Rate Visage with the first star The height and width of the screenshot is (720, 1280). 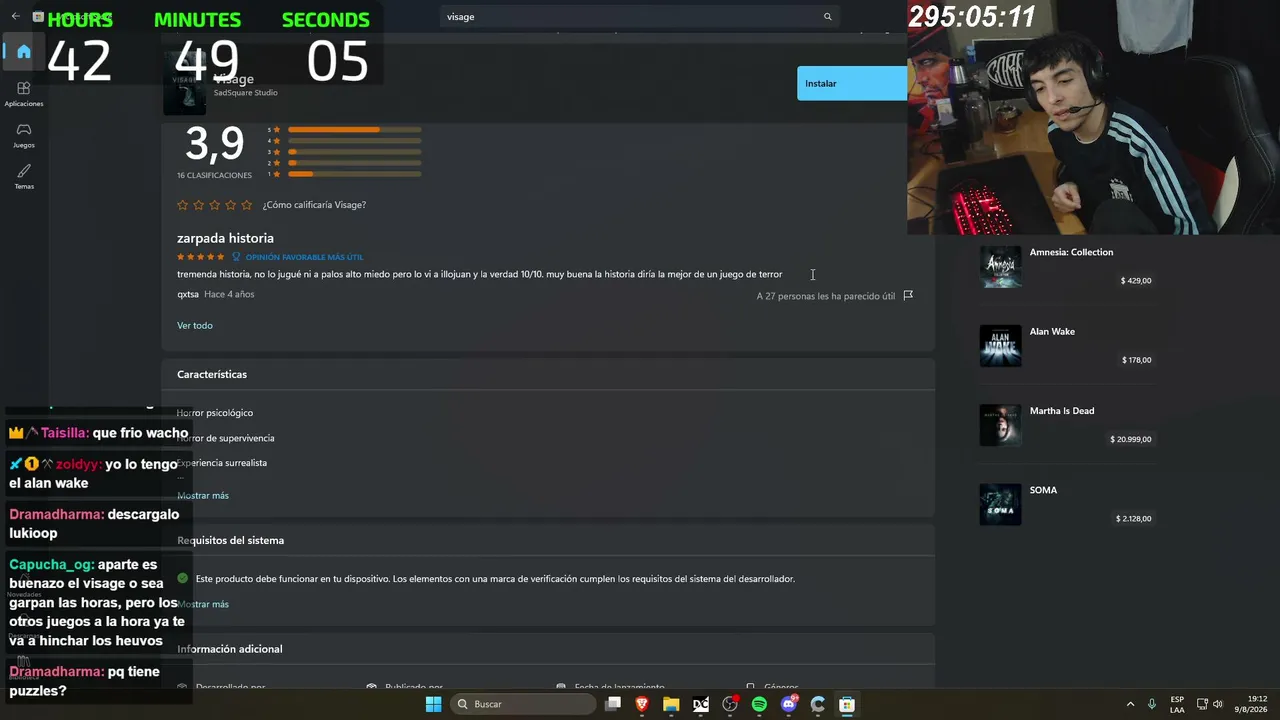click(182, 205)
